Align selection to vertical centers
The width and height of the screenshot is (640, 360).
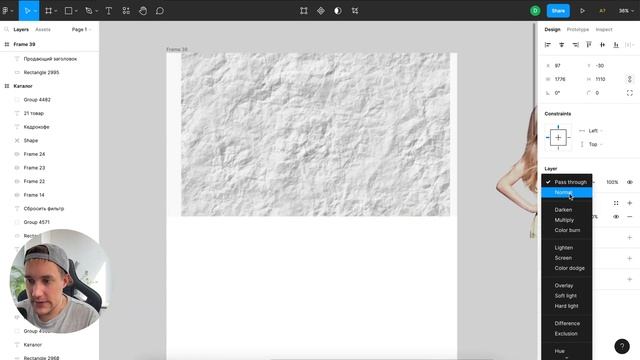click(602, 45)
